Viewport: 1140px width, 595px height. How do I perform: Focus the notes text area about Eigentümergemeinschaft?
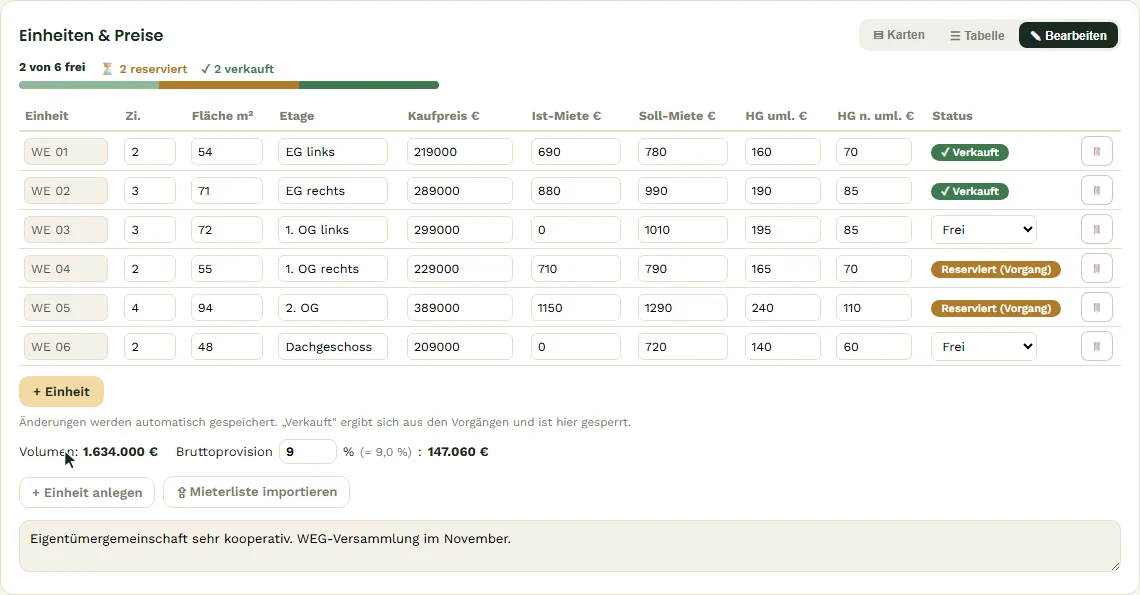click(570, 546)
